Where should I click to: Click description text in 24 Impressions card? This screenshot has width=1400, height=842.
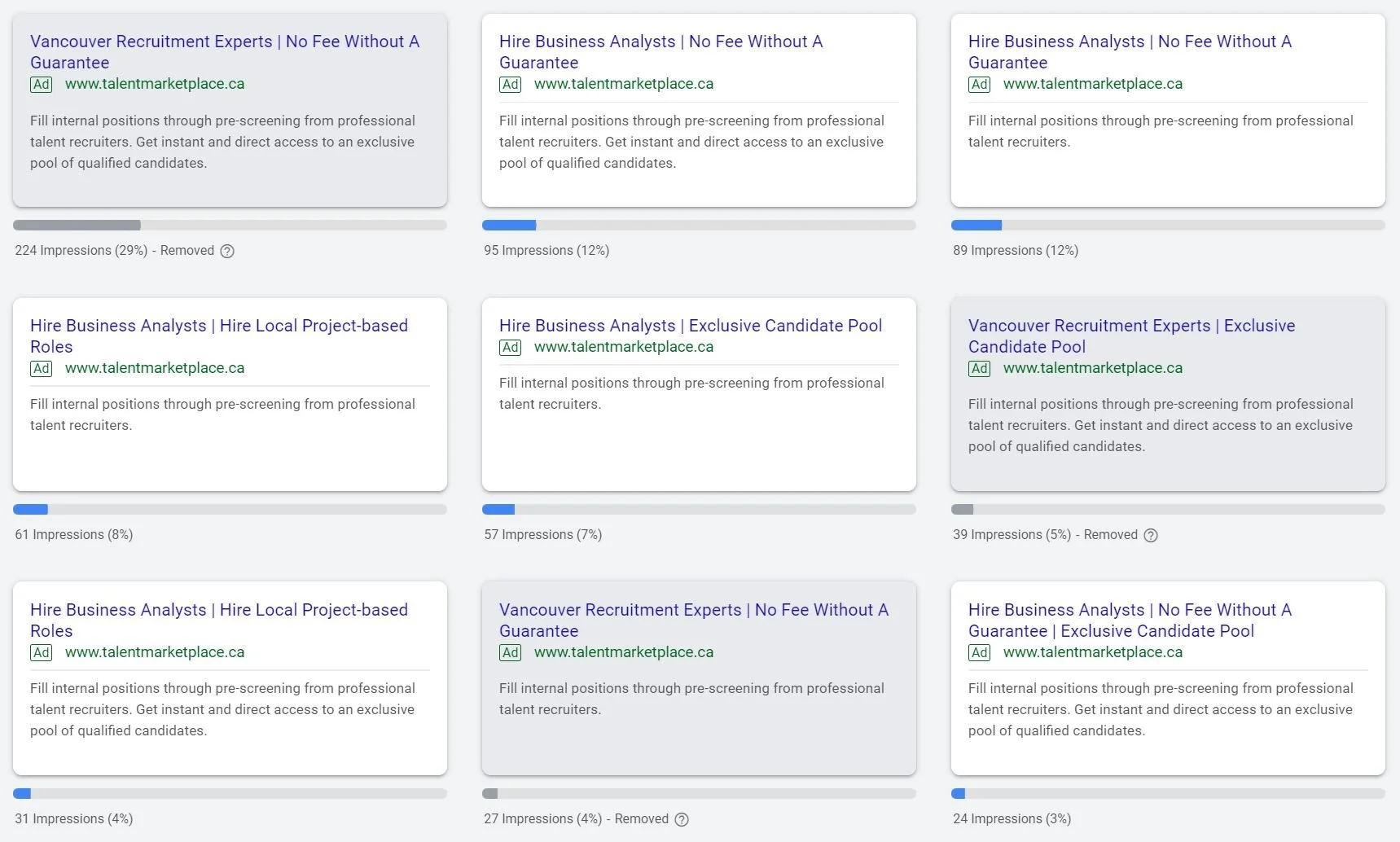1161,709
